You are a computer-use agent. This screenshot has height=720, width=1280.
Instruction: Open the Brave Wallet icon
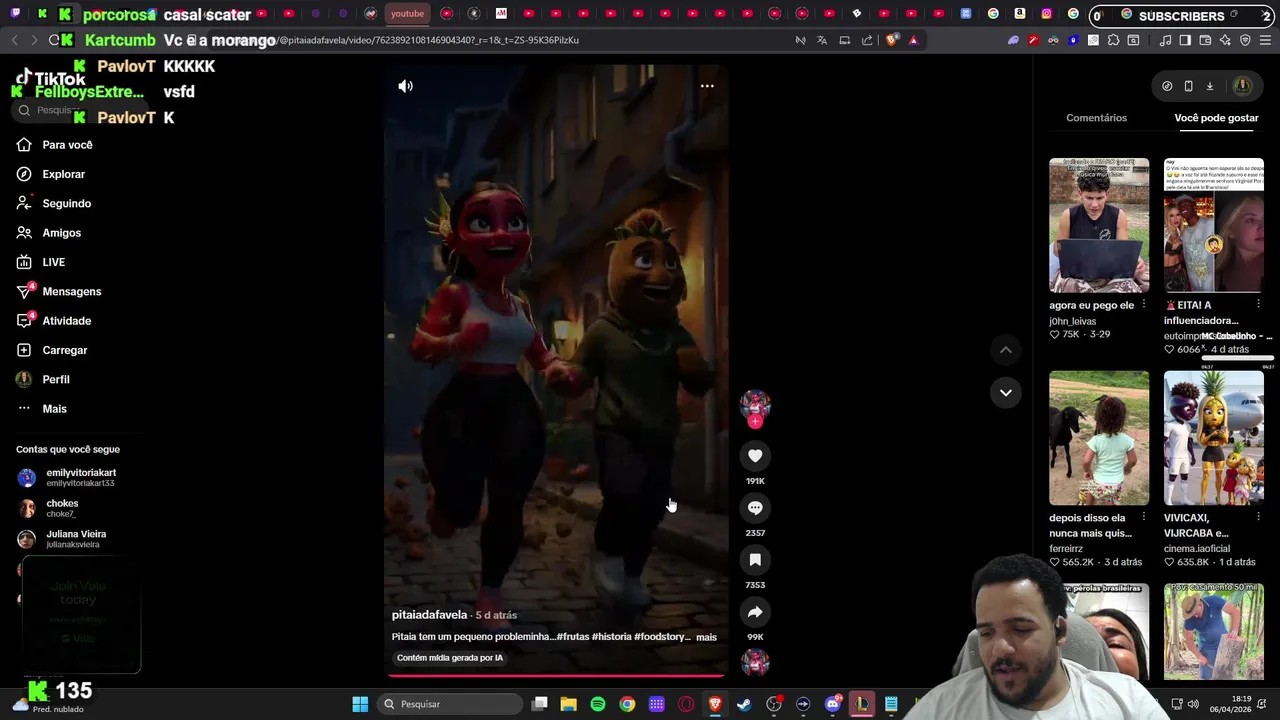(1205, 40)
